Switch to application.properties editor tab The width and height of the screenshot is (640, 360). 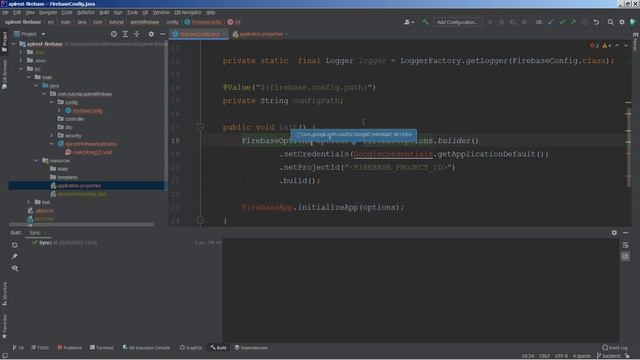pyautogui.click(x=260, y=34)
